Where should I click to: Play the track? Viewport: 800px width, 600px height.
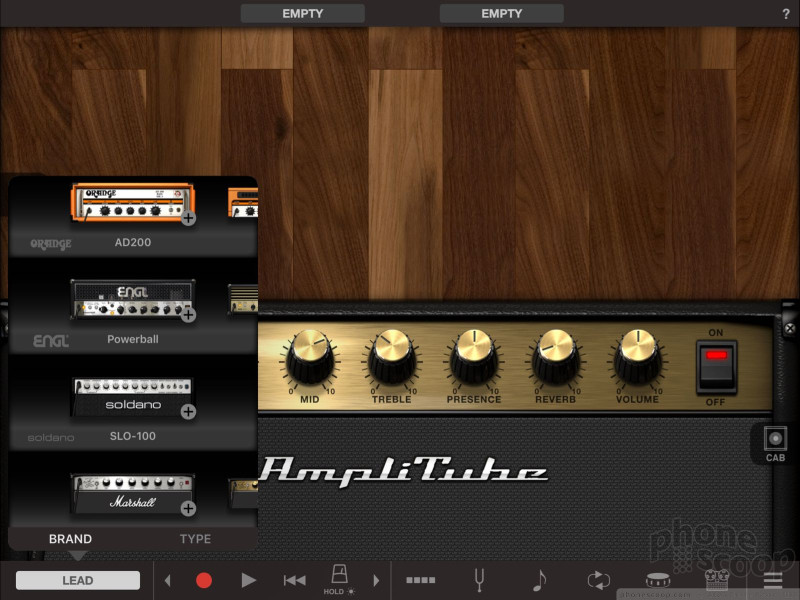tap(248, 580)
